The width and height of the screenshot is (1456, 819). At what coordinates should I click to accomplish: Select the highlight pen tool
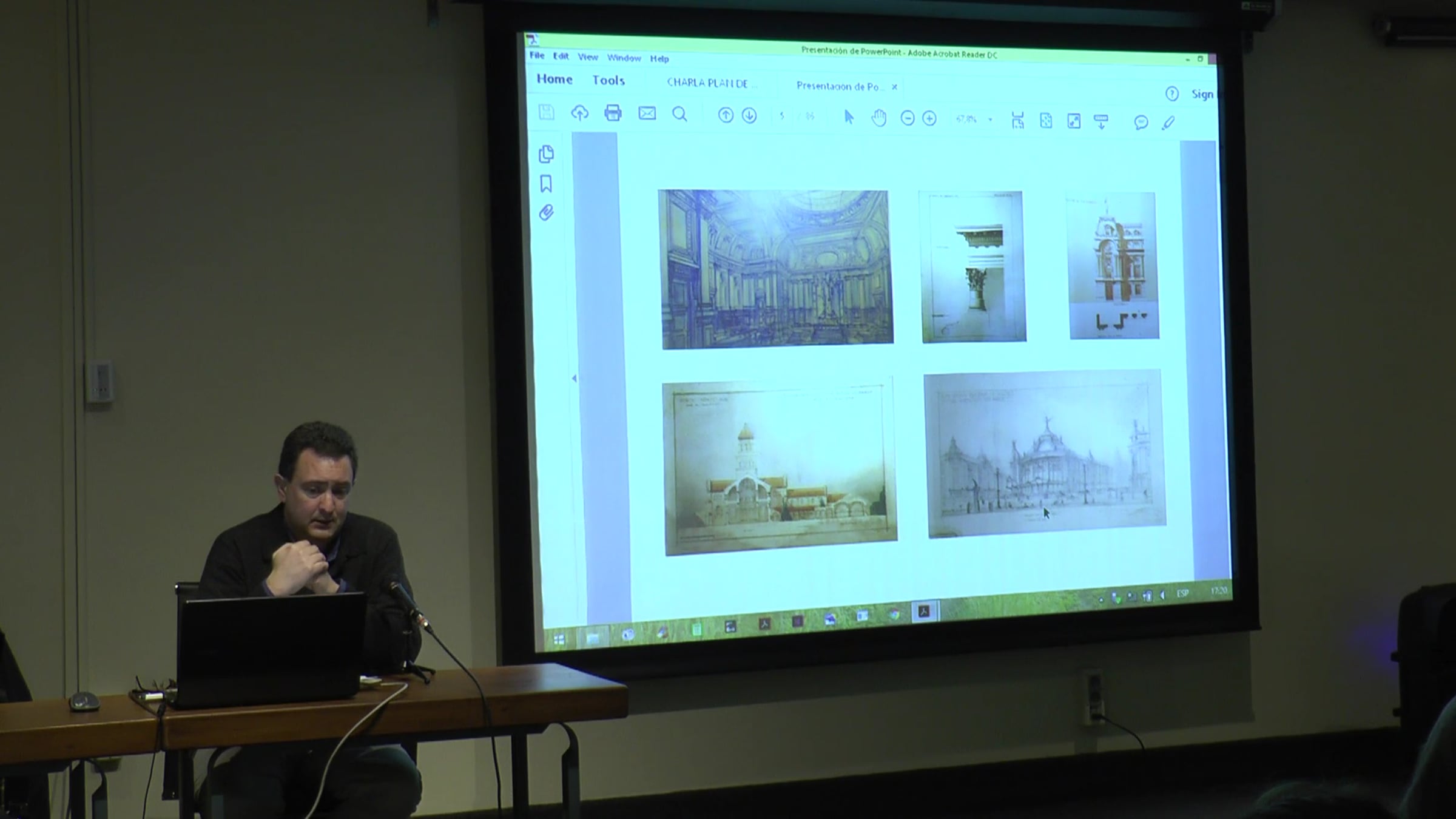(x=1168, y=123)
